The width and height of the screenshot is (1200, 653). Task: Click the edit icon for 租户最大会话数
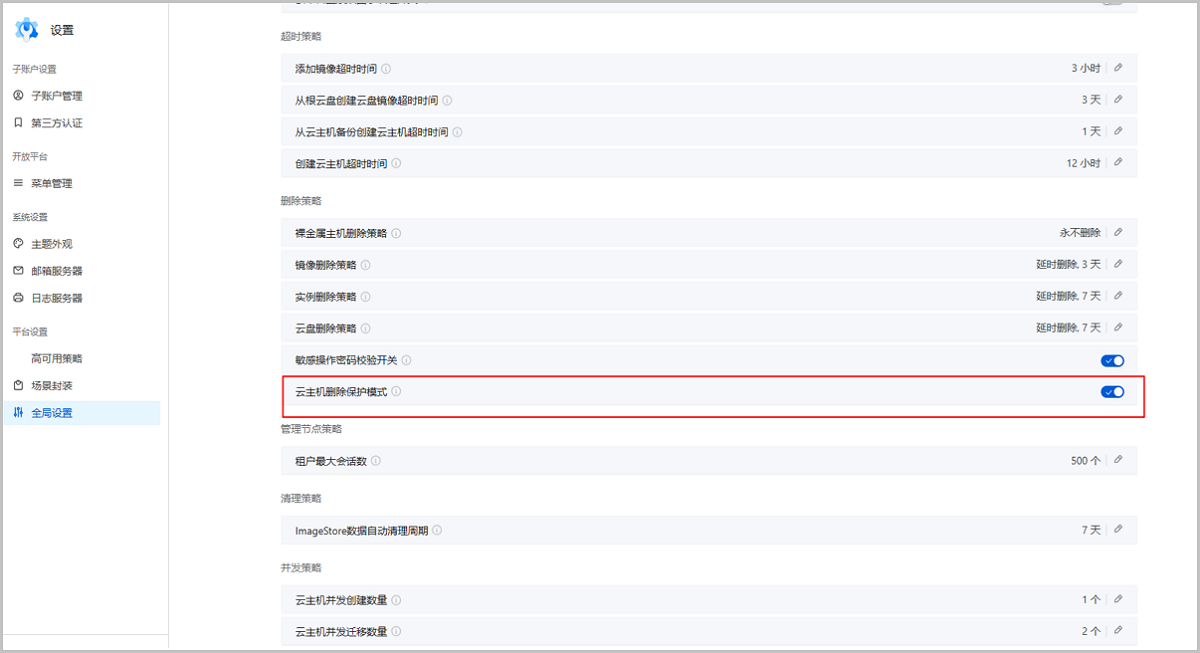[x=1118, y=461]
